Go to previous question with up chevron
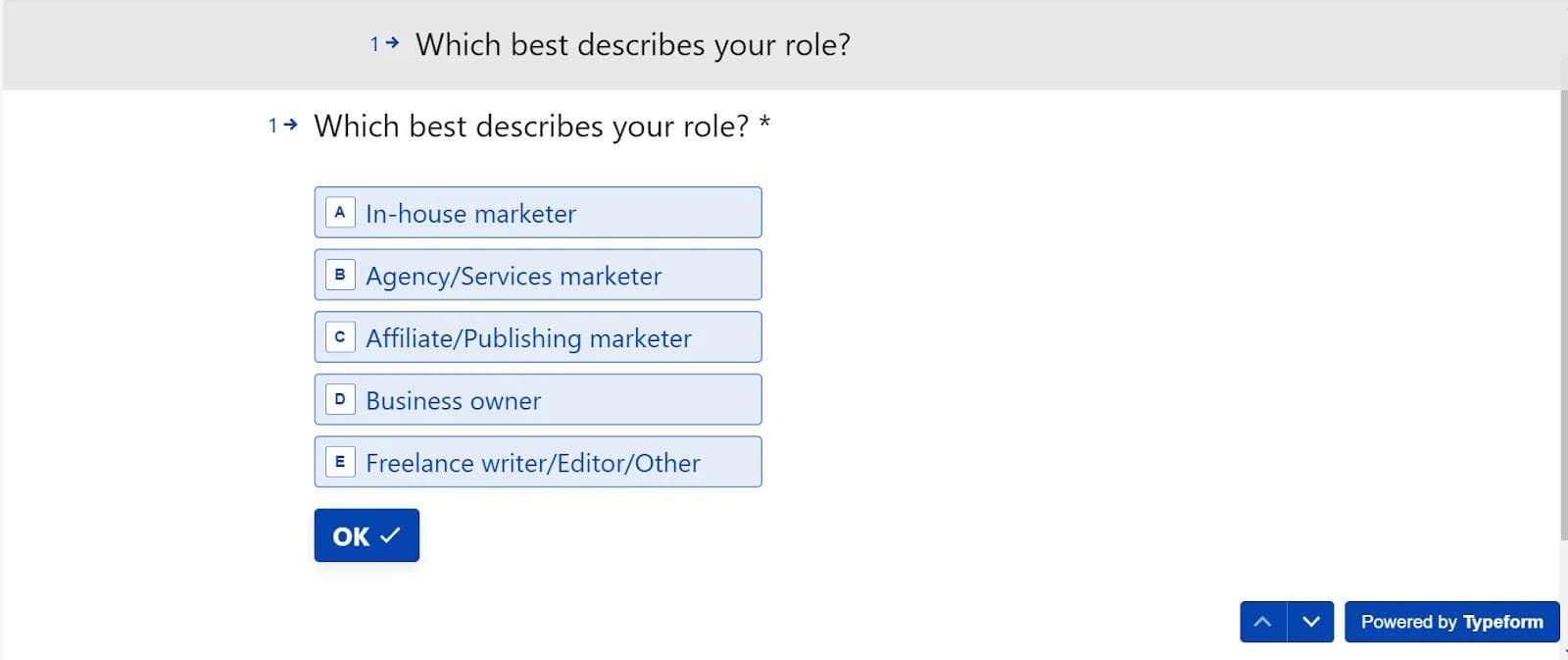The width and height of the screenshot is (1568, 660). tap(1263, 622)
